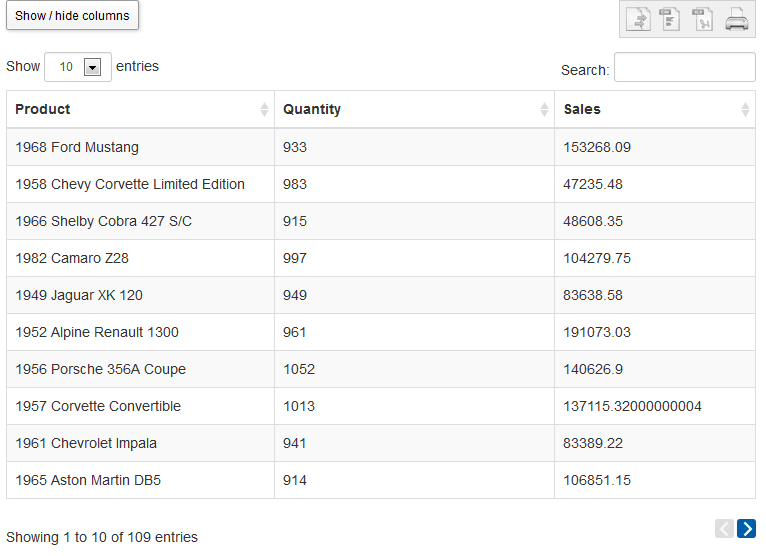Sort by Quantity column arrows

544,109
